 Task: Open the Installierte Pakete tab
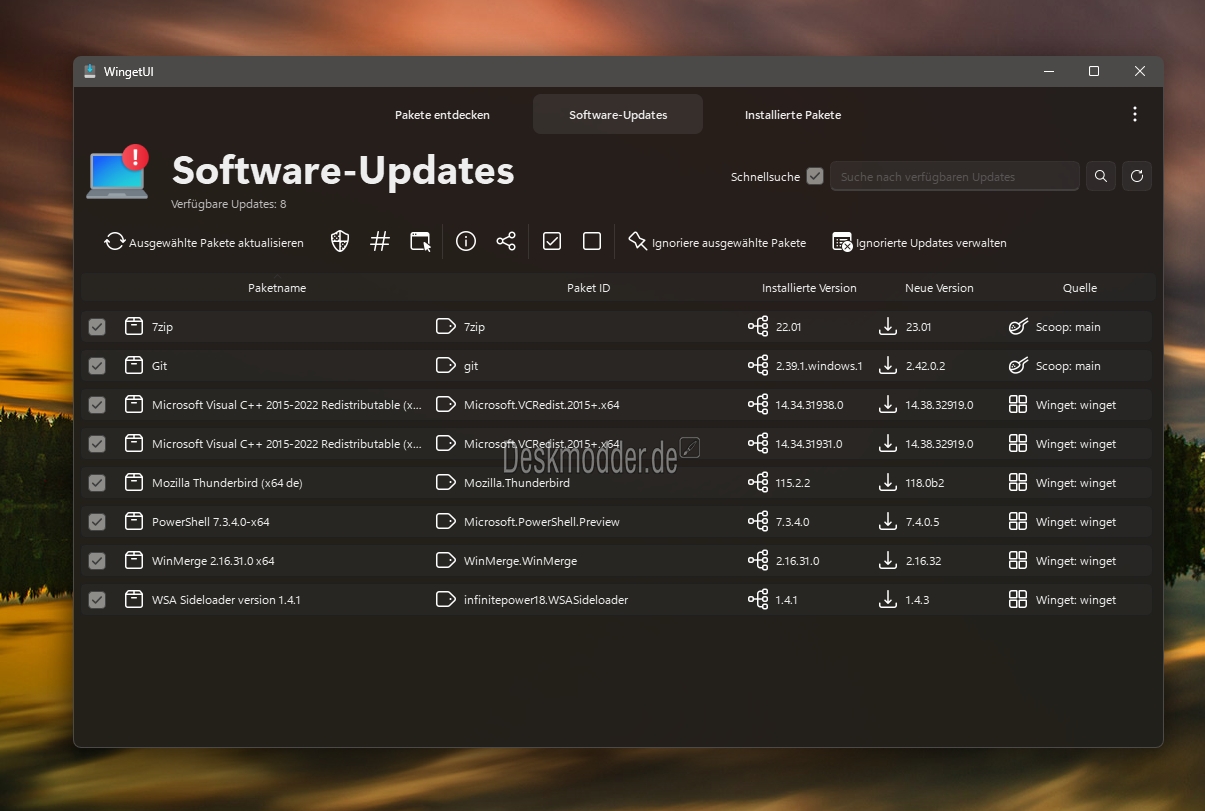click(793, 115)
